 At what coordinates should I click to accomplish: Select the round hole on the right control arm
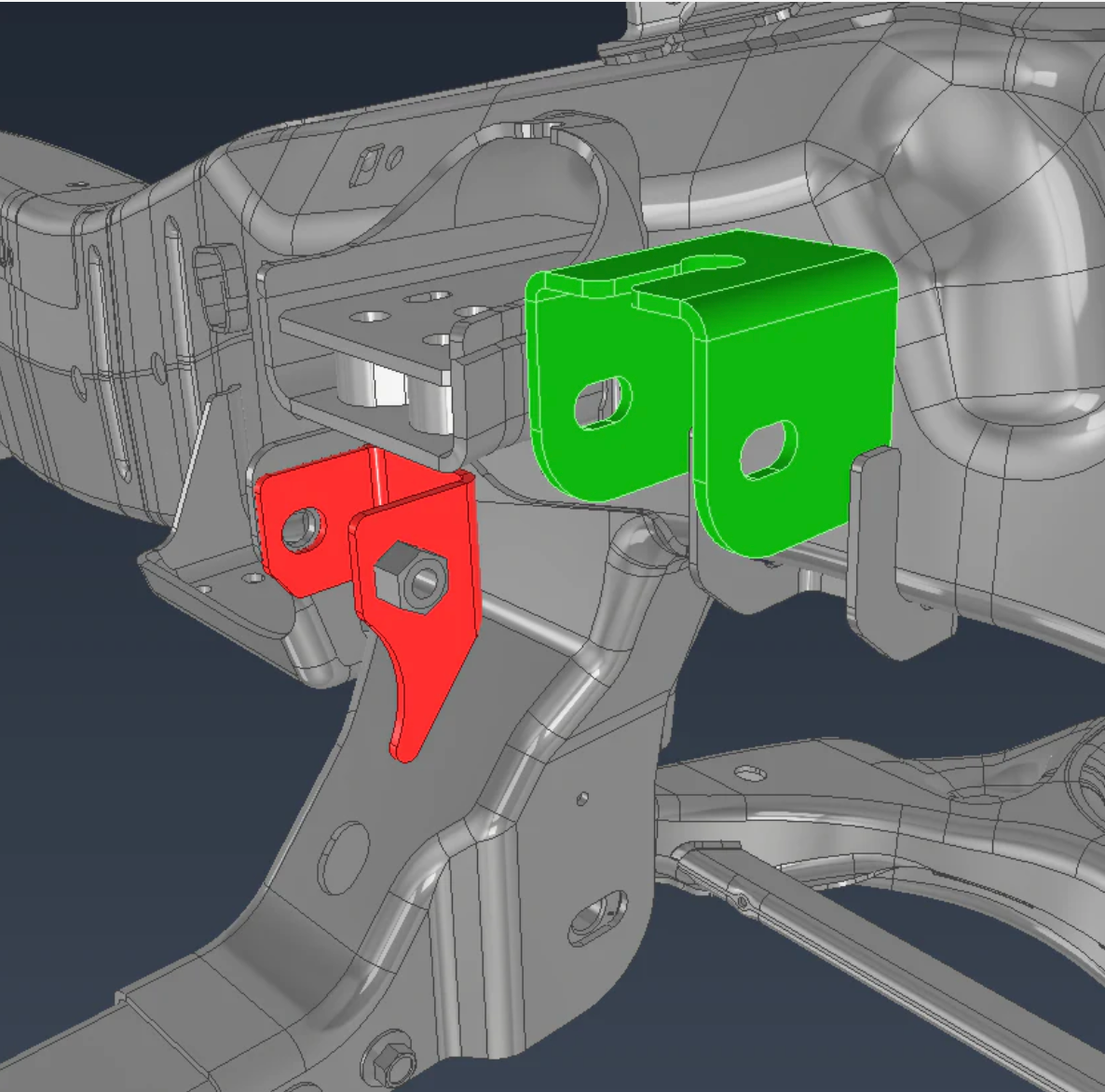pos(748,774)
